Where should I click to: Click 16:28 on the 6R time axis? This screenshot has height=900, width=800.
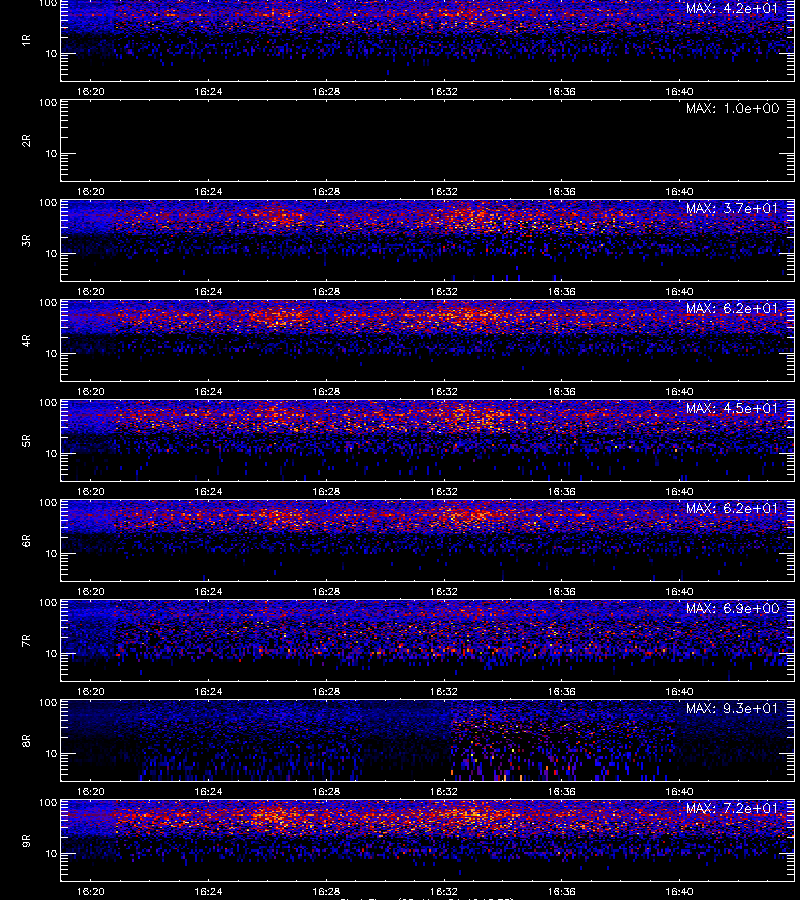326,592
